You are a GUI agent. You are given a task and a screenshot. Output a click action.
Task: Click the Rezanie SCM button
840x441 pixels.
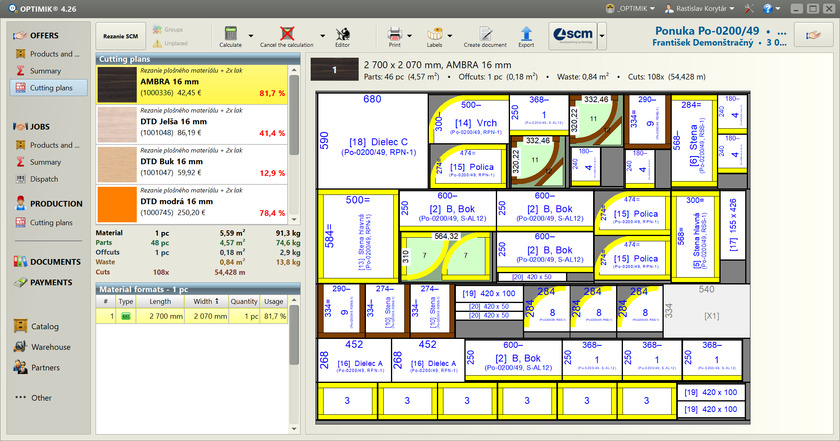click(x=121, y=36)
